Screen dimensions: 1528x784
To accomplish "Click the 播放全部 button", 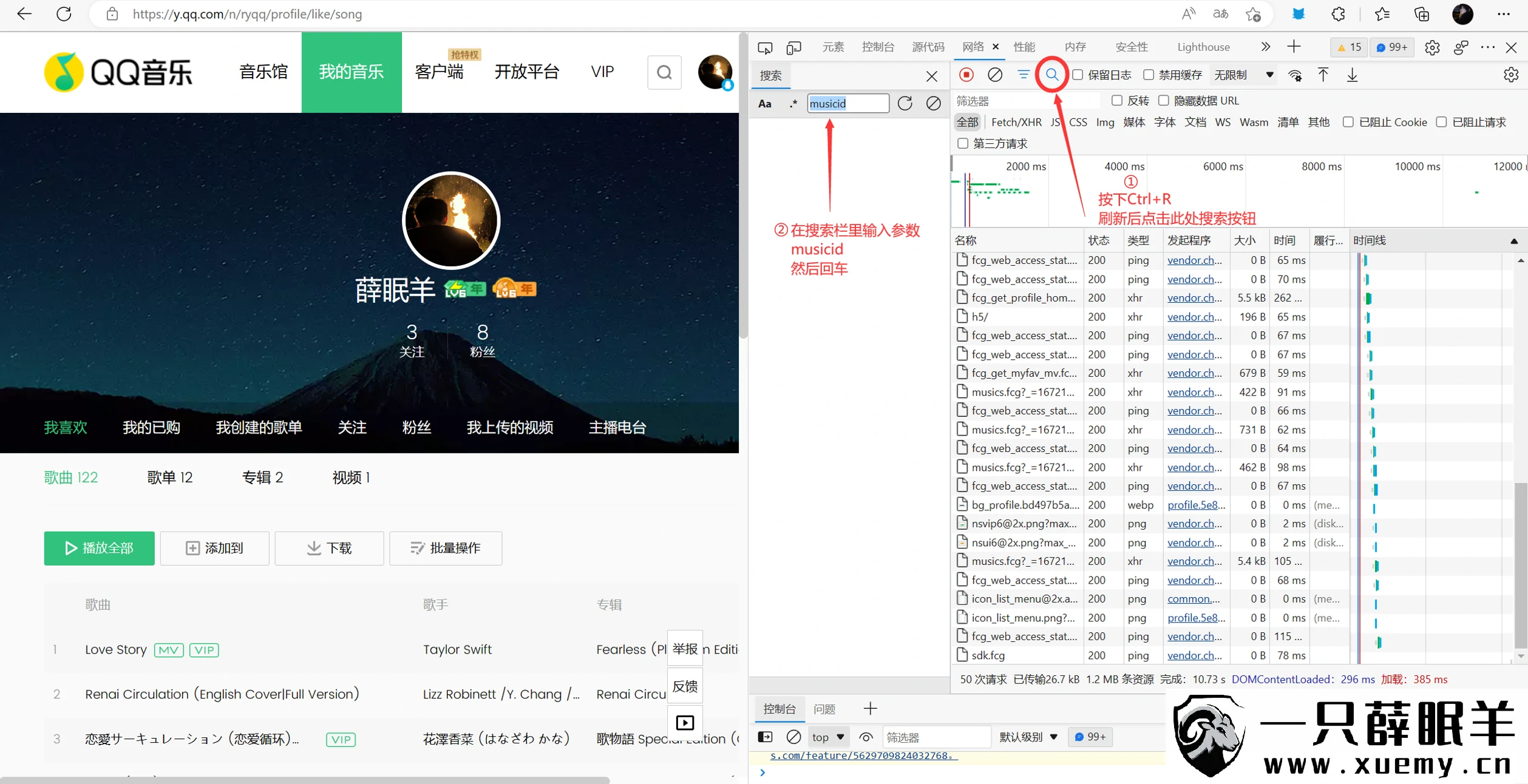I will coord(99,548).
